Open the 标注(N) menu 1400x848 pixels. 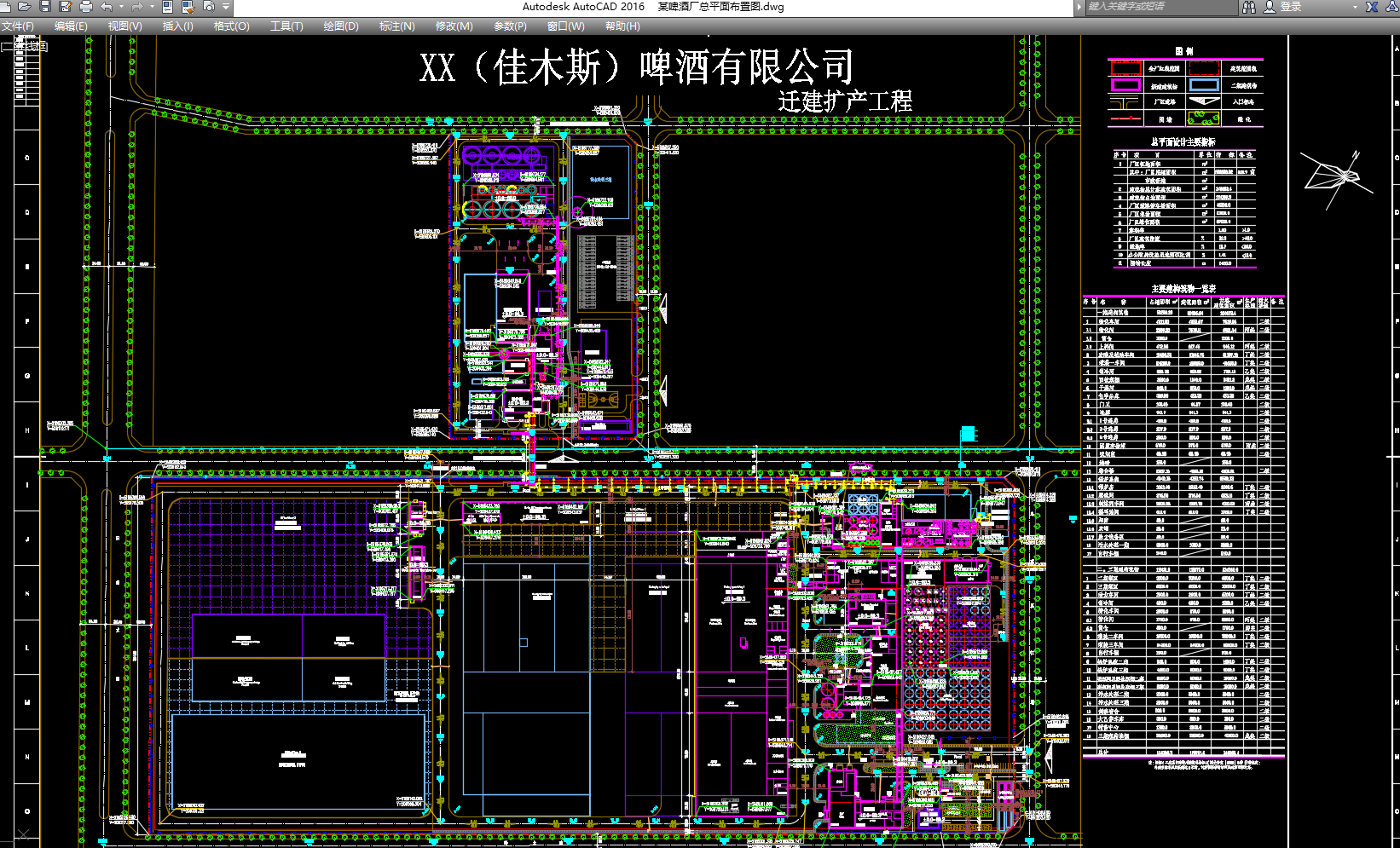click(x=396, y=26)
